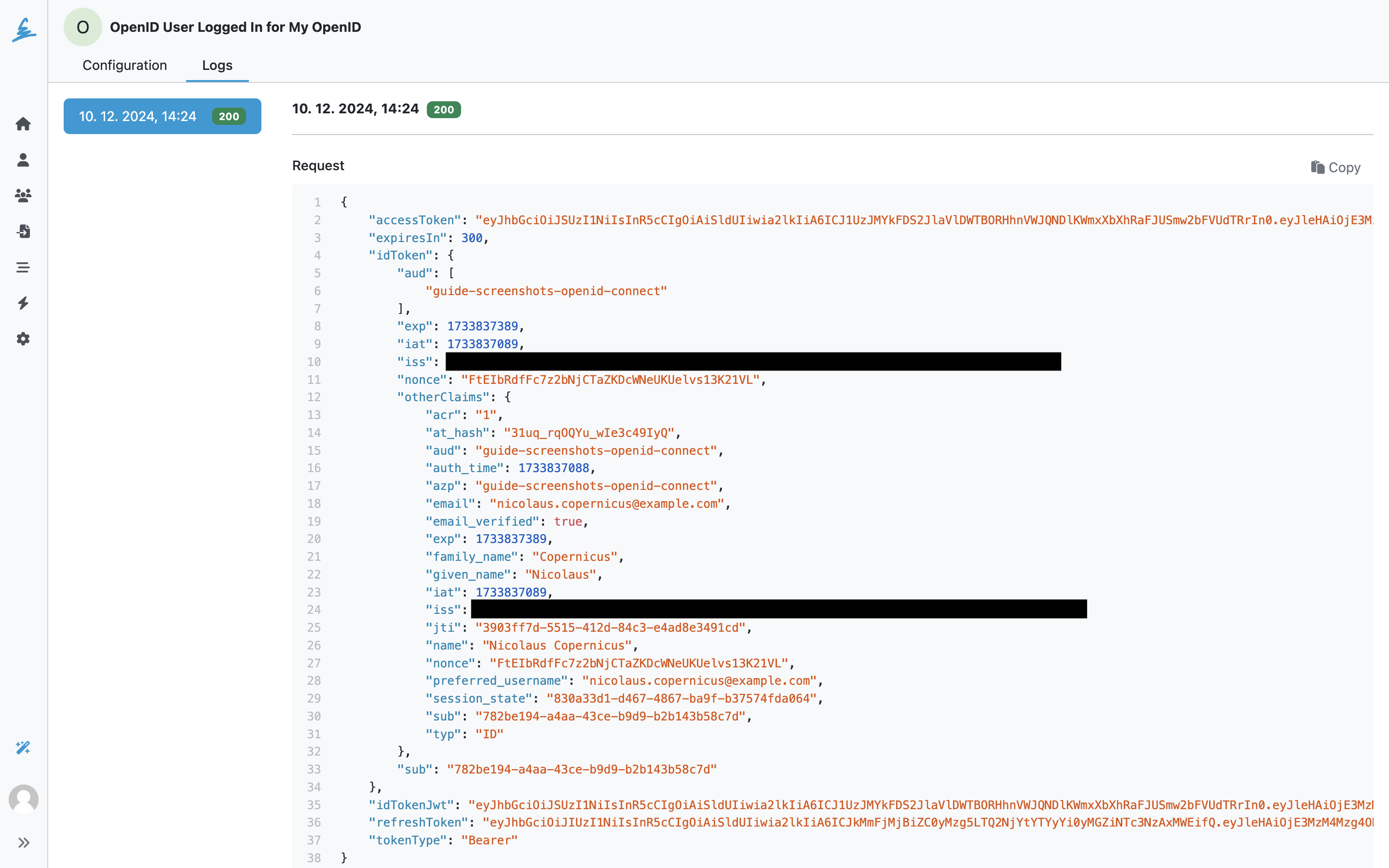Image resolution: width=1389 pixels, height=868 pixels.
Task: Click the "azp" key on line 17
Action: pos(443,486)
